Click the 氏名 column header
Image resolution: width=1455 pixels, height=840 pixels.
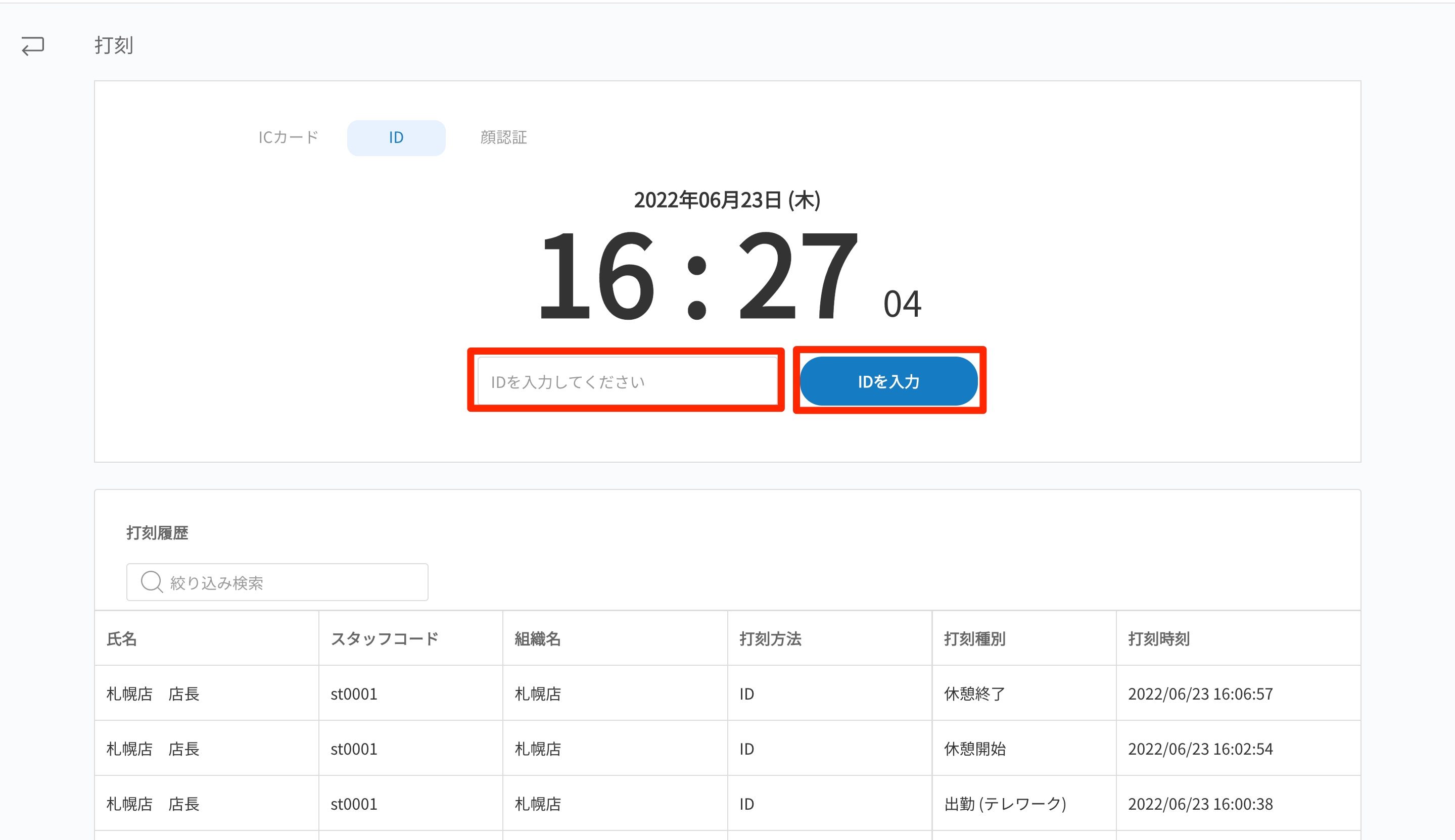[x=122, y=638]
